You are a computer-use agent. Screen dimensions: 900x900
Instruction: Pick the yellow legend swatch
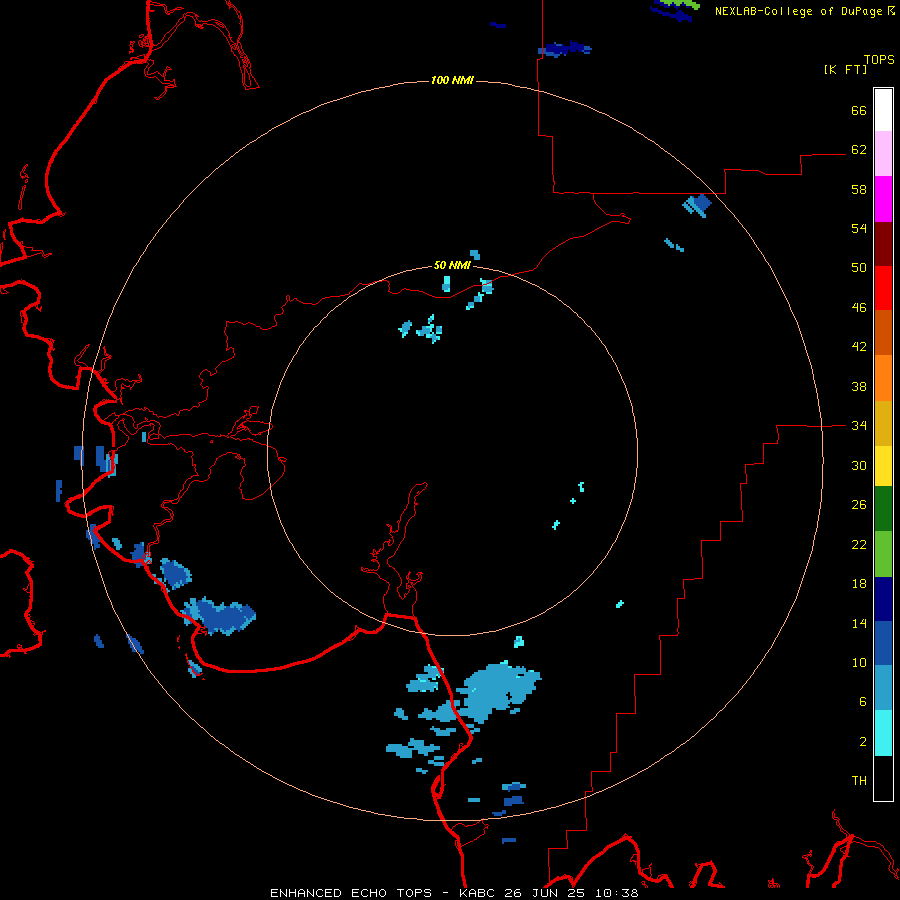[883, 466]
